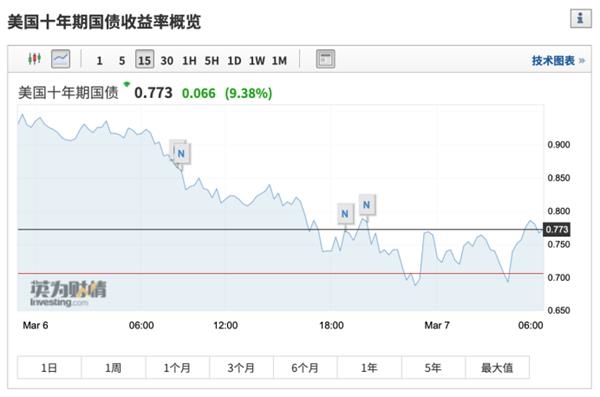
Task: Open the info icon at top right
Action: (580, 18)
